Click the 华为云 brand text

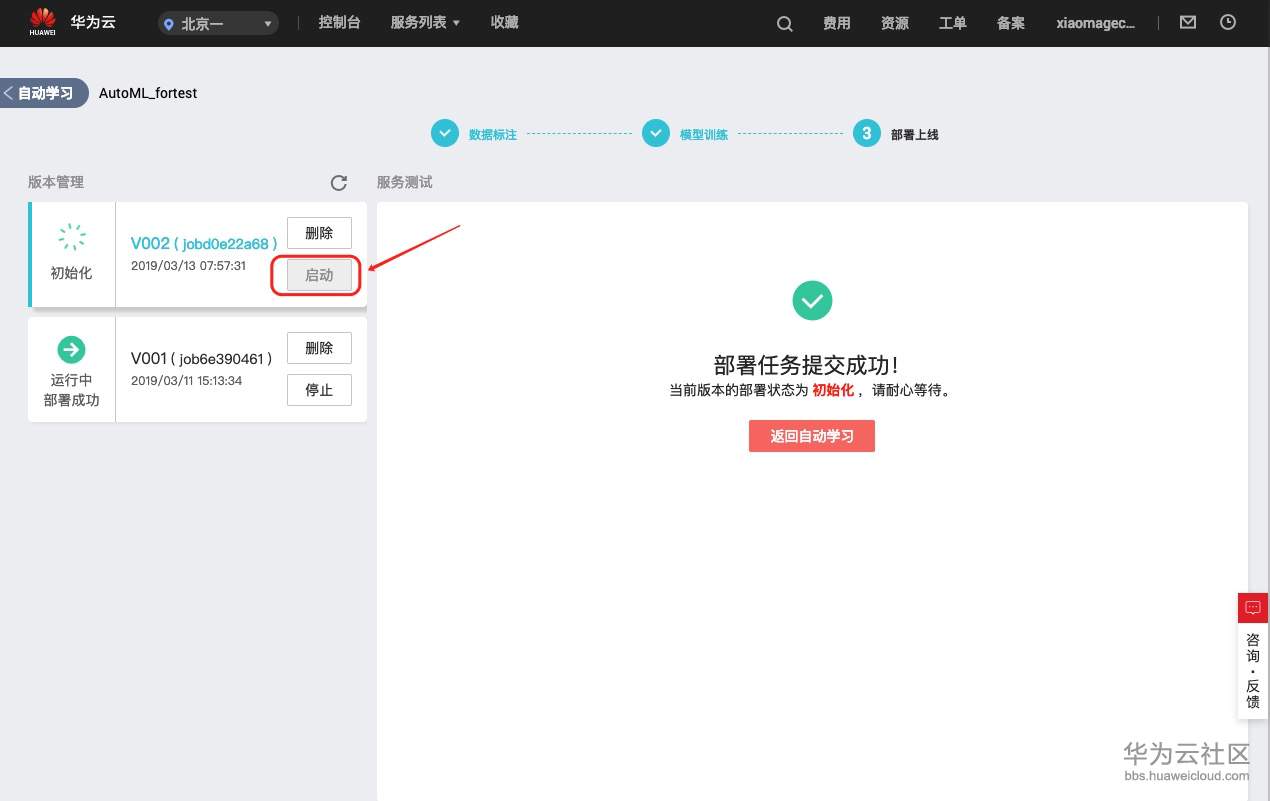click(93, 22)
